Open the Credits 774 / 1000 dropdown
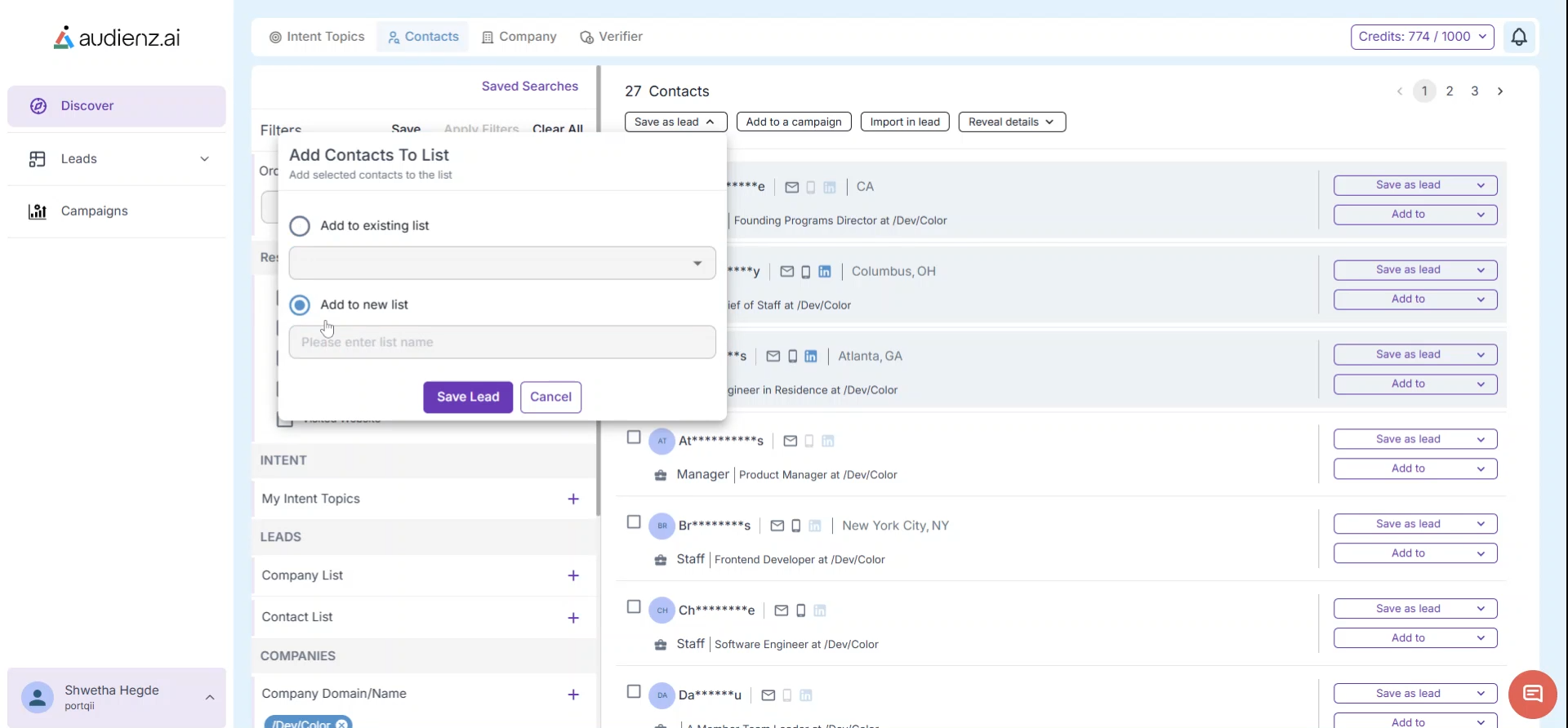1568x728 pixels. 1423,37
